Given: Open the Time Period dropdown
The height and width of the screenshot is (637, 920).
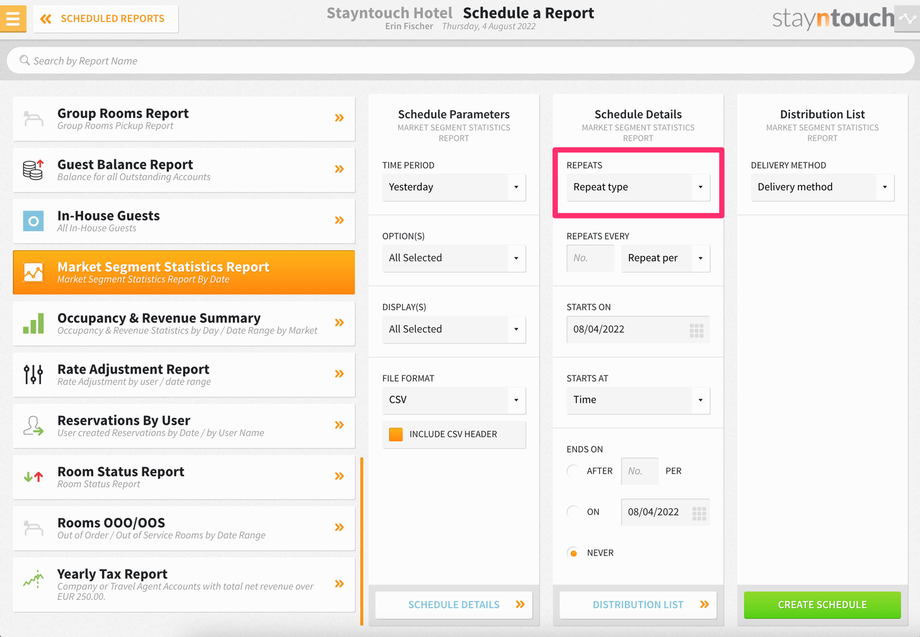Looking at the screenshot, I should (x=454, y=187).
